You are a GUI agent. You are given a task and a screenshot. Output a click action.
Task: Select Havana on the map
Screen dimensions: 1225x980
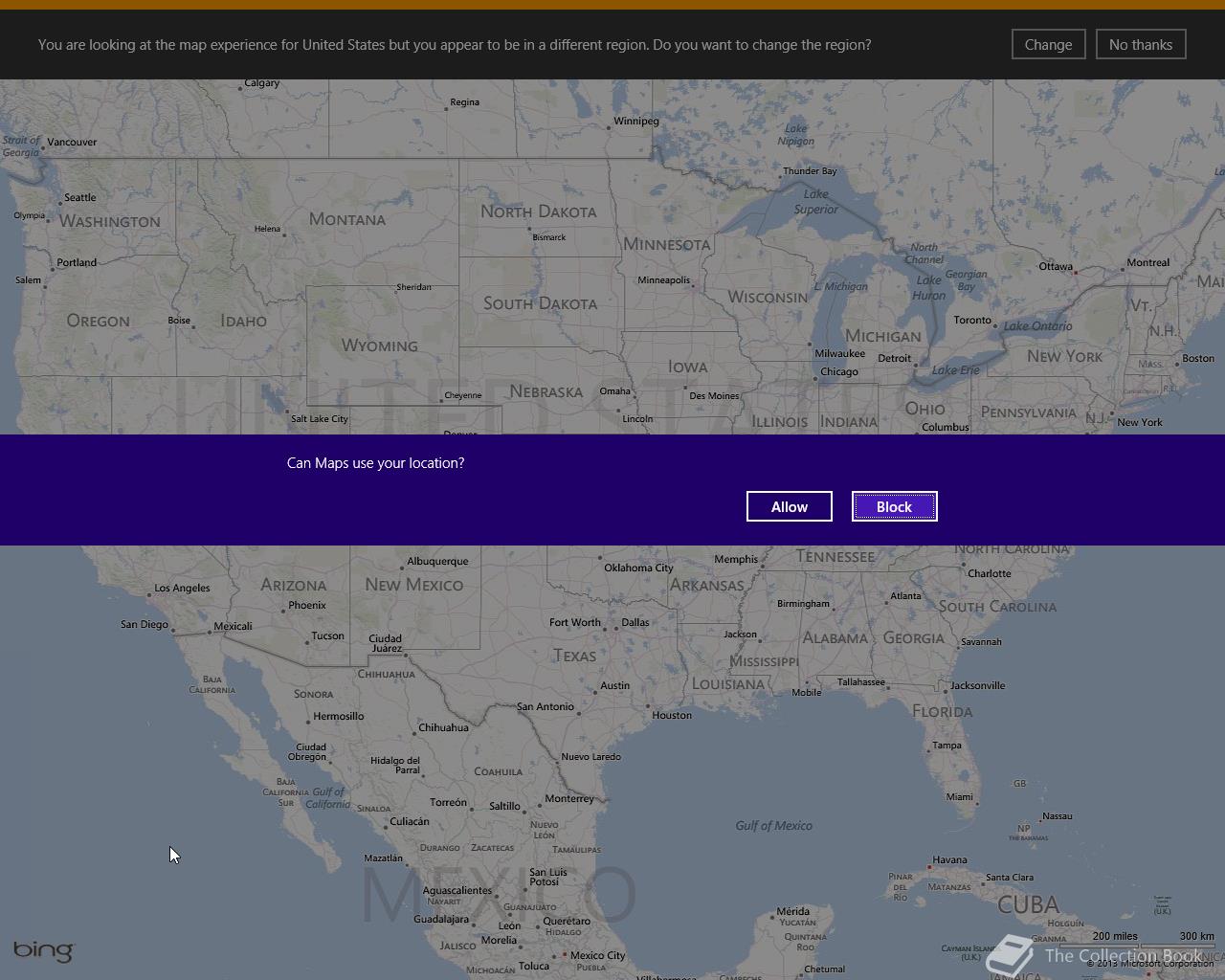949,859
